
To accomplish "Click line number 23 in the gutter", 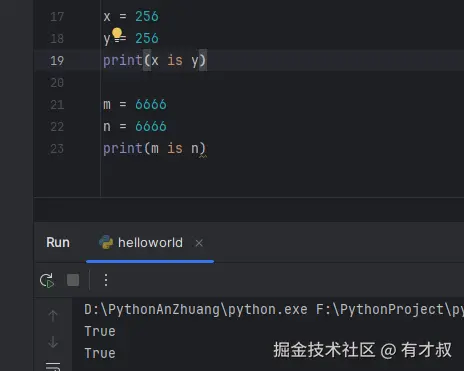I will point(57,149).
